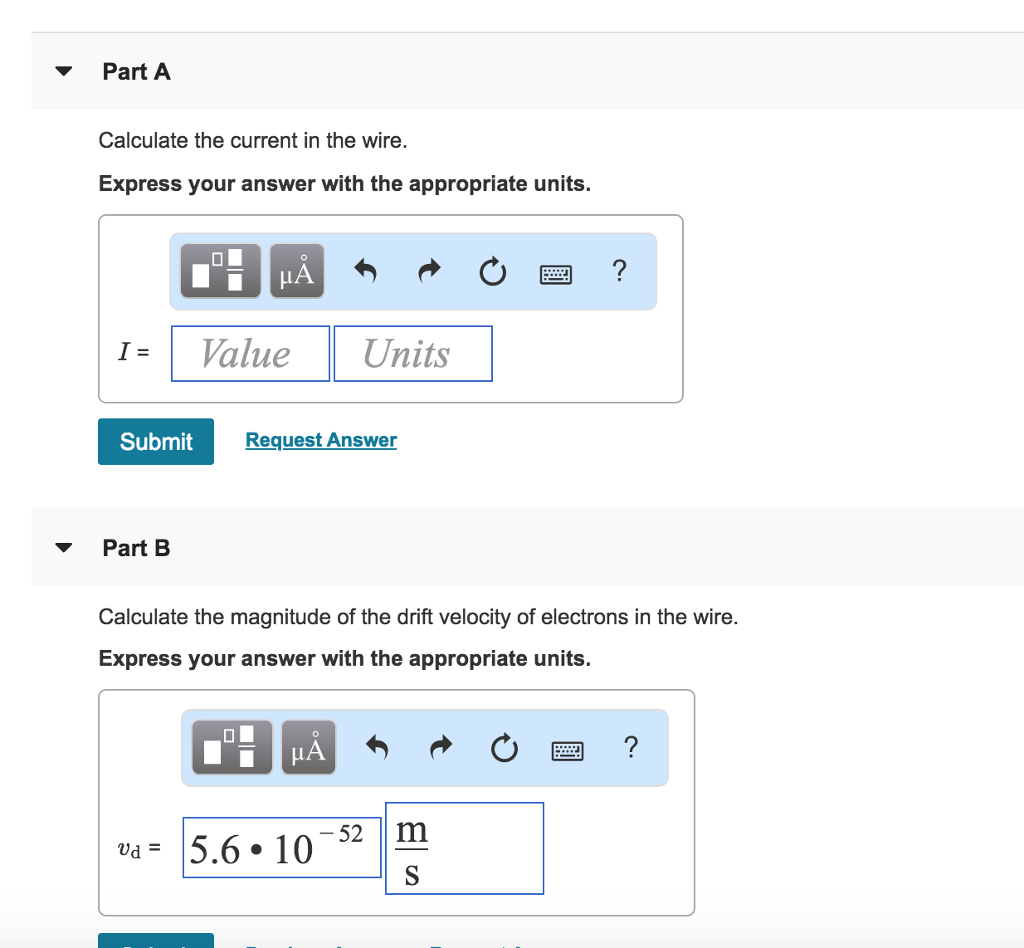Open symbols µÅ menu in Part B
1024x948 pixels.
(308, 747)
